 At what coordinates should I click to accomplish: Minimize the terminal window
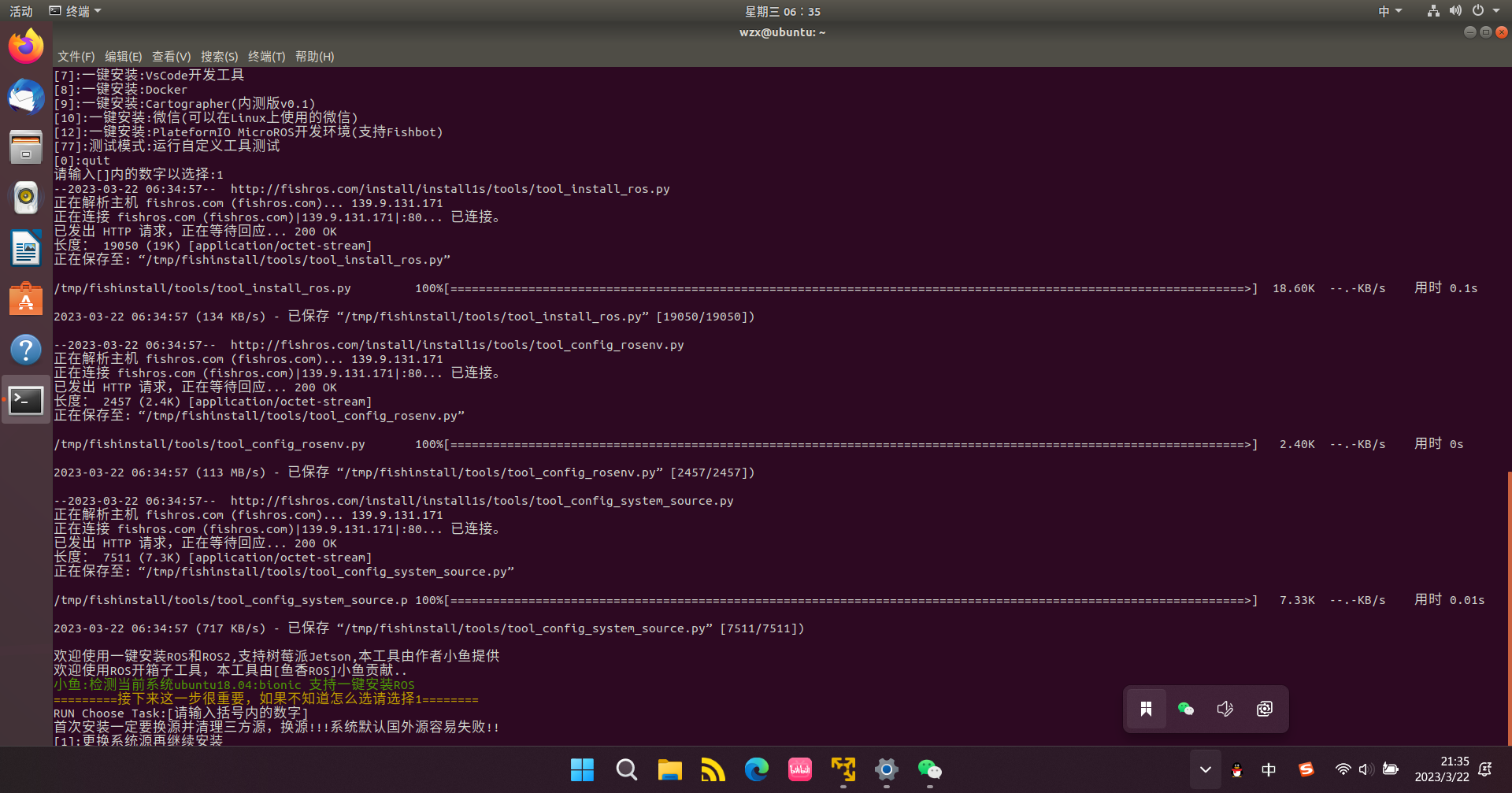(x=1469, y=32)
